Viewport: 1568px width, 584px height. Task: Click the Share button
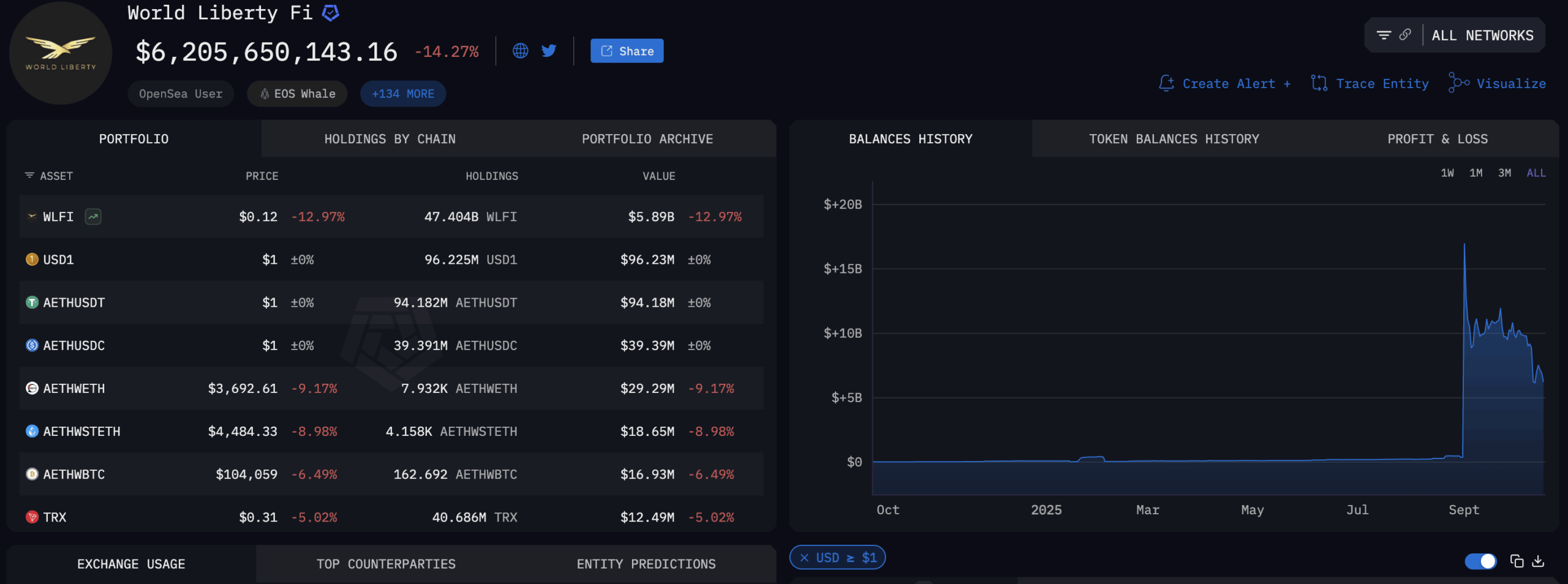[627, 51]
